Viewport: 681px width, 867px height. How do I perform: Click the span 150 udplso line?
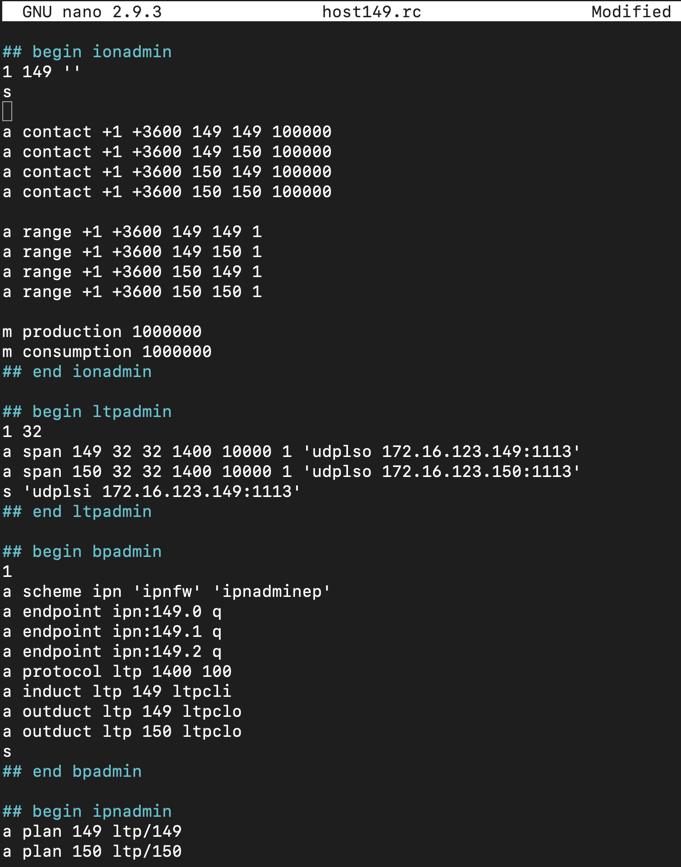291,472
